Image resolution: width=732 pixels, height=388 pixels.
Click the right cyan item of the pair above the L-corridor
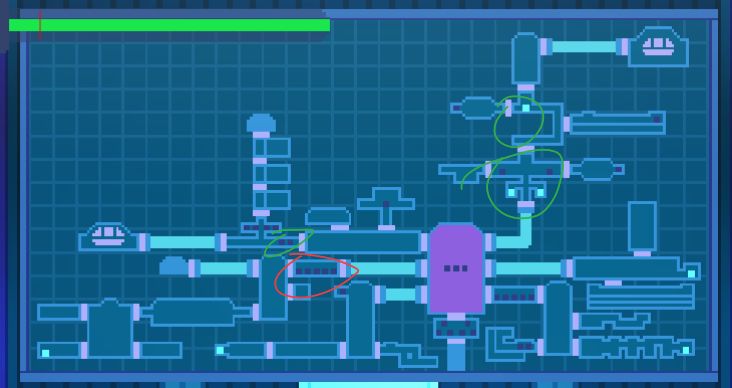click(541, 192)
